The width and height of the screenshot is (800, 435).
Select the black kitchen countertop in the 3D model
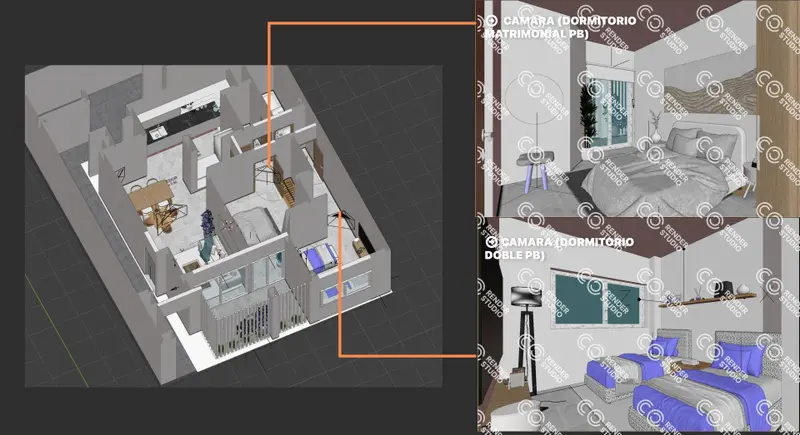click(x=183, y=120)
